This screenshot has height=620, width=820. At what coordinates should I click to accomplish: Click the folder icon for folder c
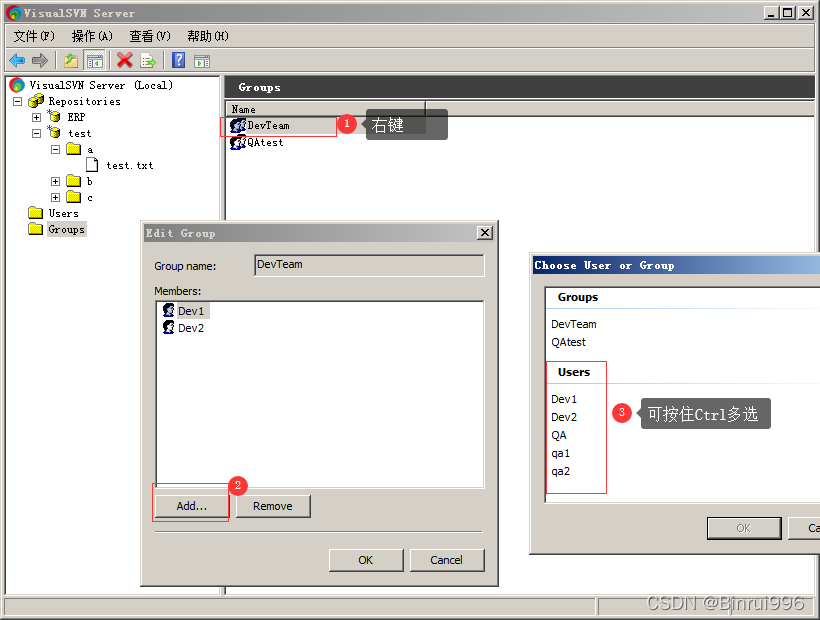74,197
